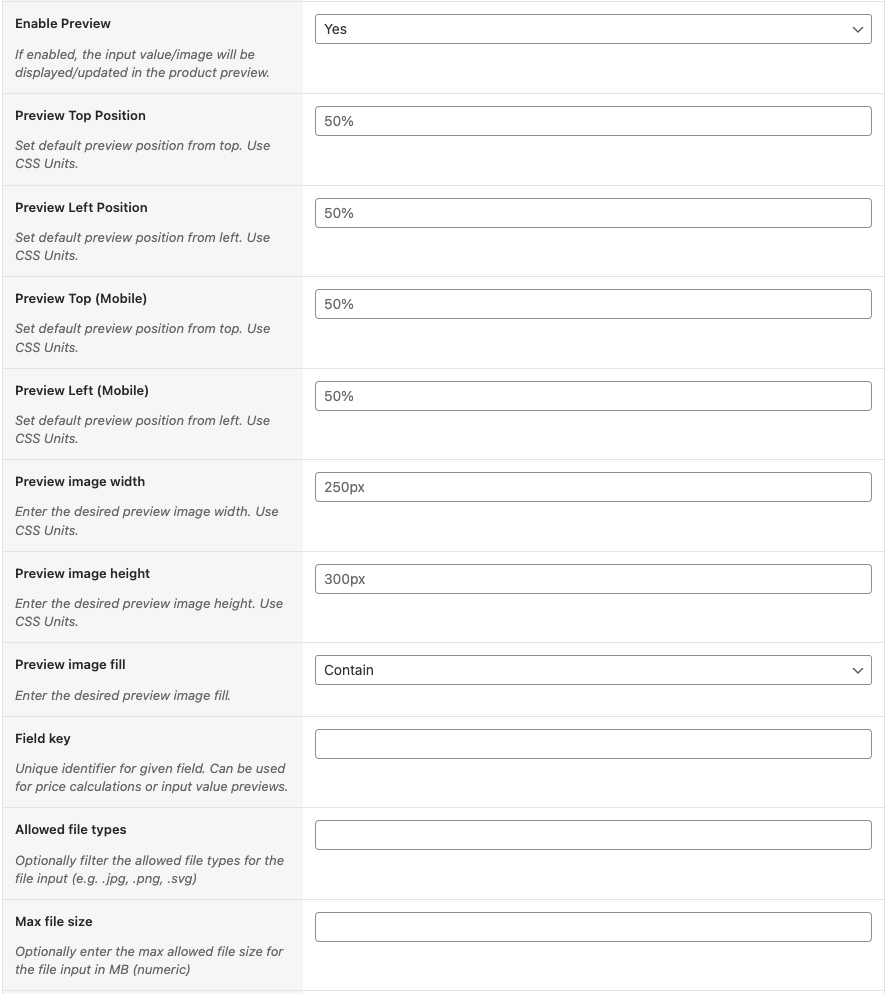Click the 'Preview Top Position' label
Image resolution: width=889 pixels, height=994 pixels.
(80, 115)
